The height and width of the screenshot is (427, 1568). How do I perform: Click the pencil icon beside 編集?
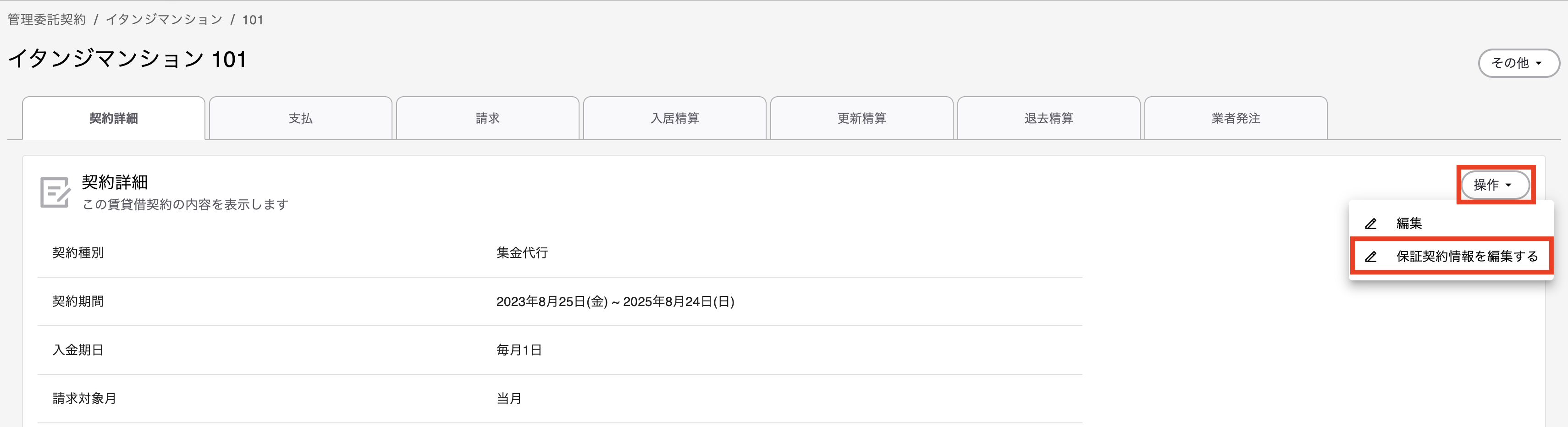[x=1371, y=224]
